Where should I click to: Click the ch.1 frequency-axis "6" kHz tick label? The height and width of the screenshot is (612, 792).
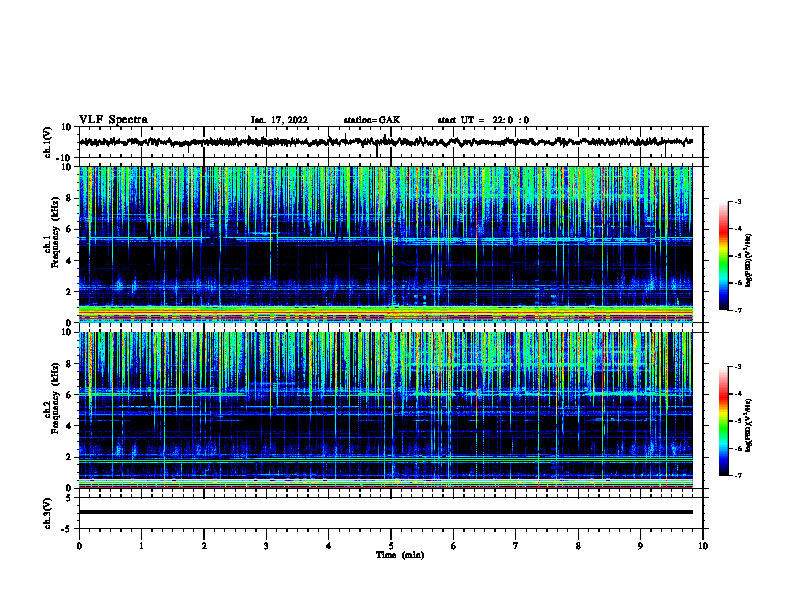(x=69, y=229)
